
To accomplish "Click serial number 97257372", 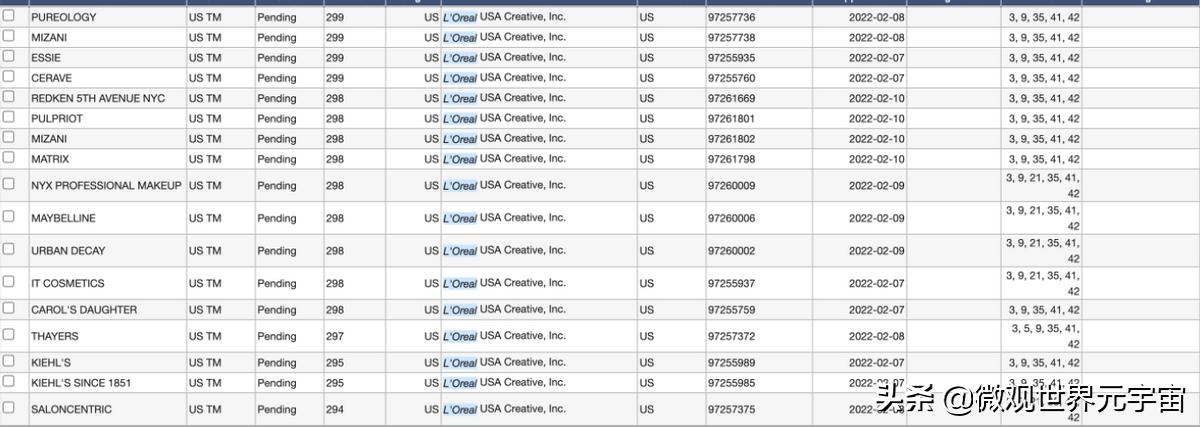I will tap(731, 337).
